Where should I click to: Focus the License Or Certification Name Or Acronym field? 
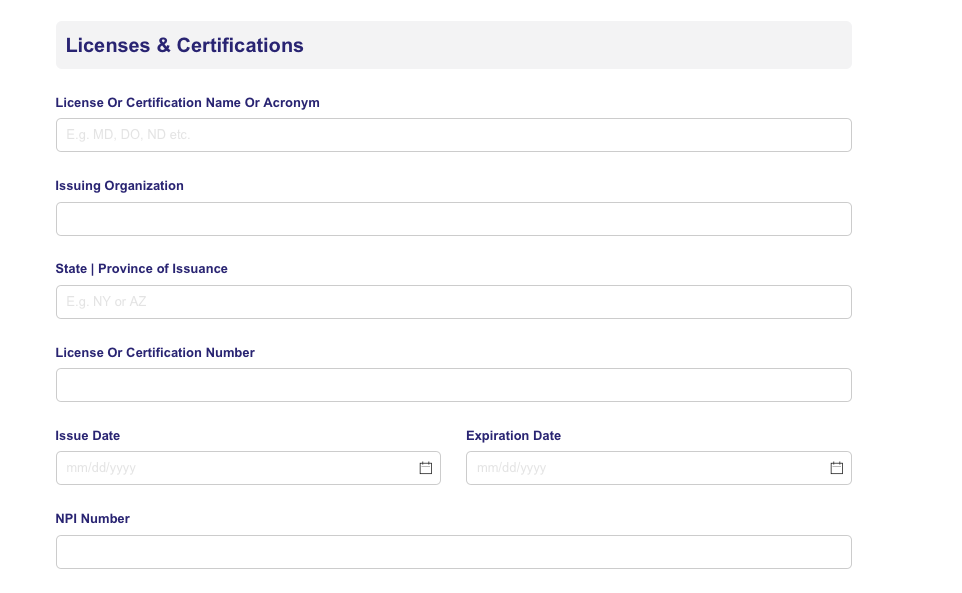coord(453,135)
